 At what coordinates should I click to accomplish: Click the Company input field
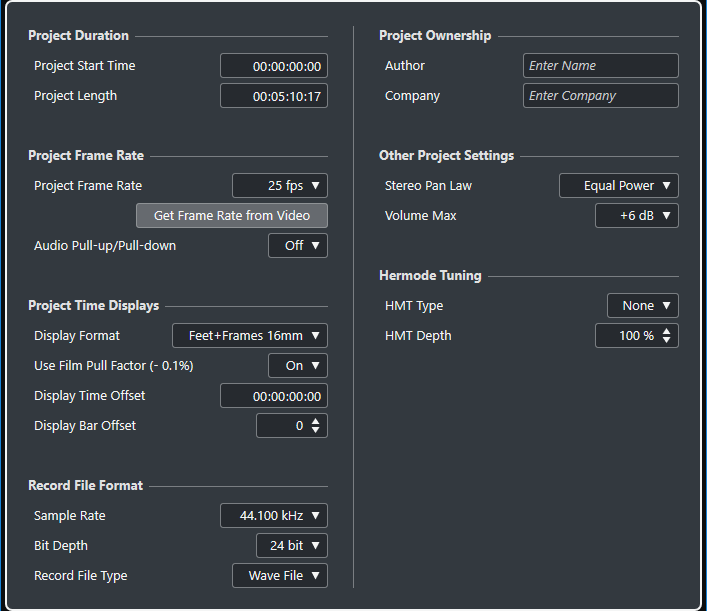click(600, 96)
